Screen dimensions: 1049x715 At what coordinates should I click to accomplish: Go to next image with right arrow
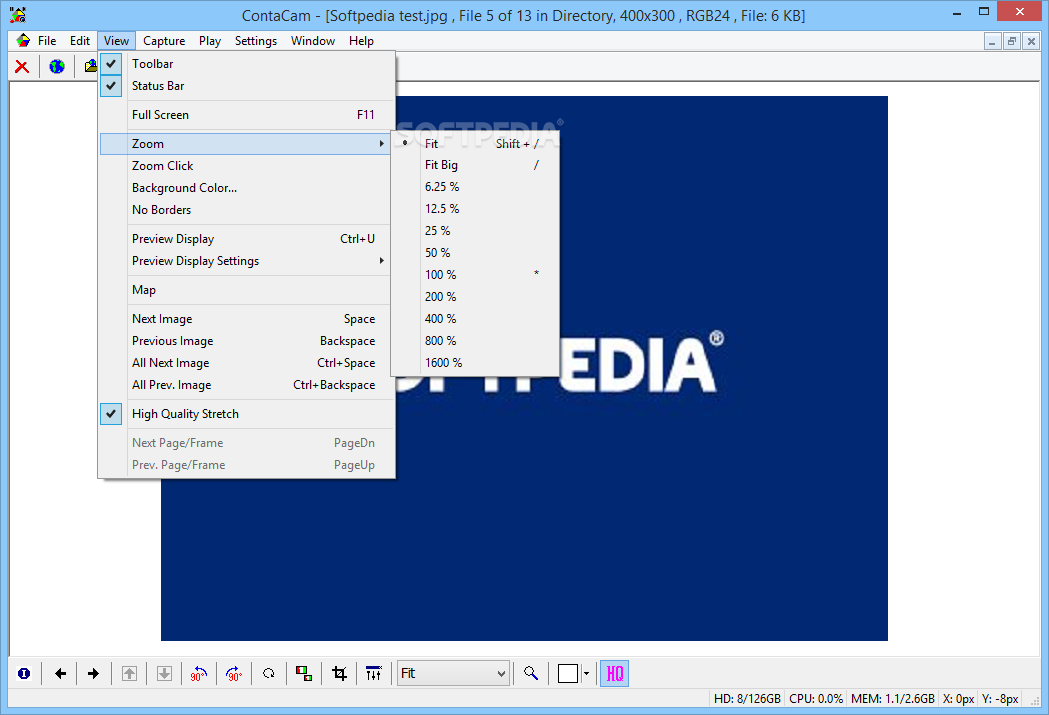(x=94, y=674)
